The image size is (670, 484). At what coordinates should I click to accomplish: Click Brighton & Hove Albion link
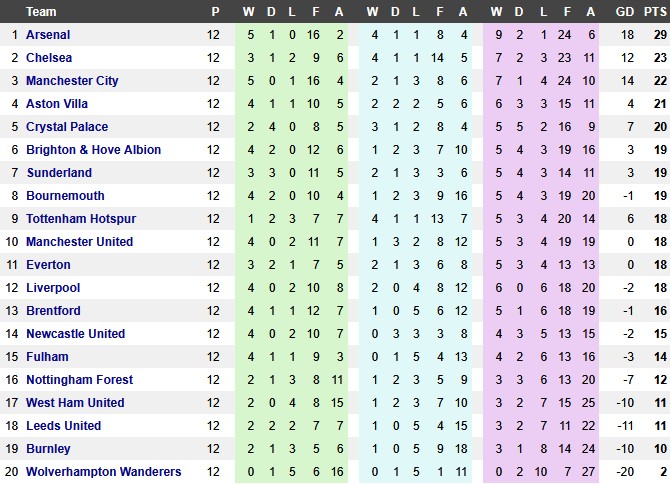coord(92,150)
